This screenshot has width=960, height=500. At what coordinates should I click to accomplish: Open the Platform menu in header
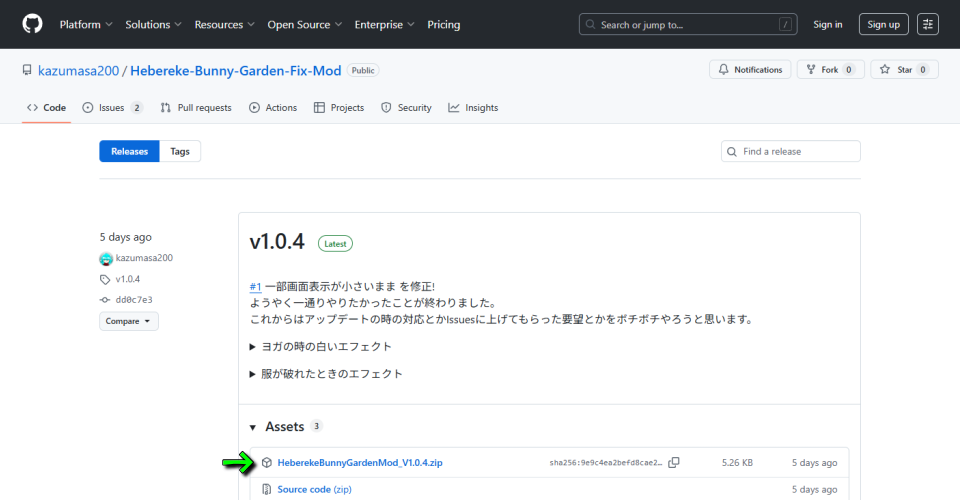click(85, 24)
